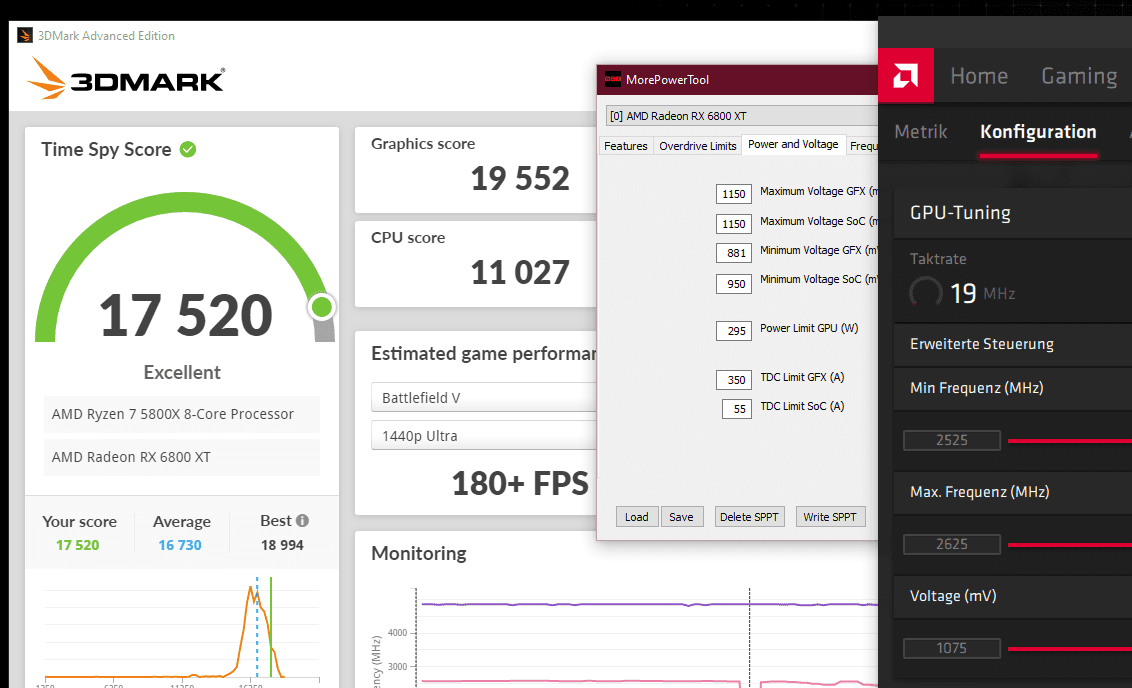Viewport: 1132px width, 688px height.
Task: Click the Monitoring heading
Action: (419, 554)
